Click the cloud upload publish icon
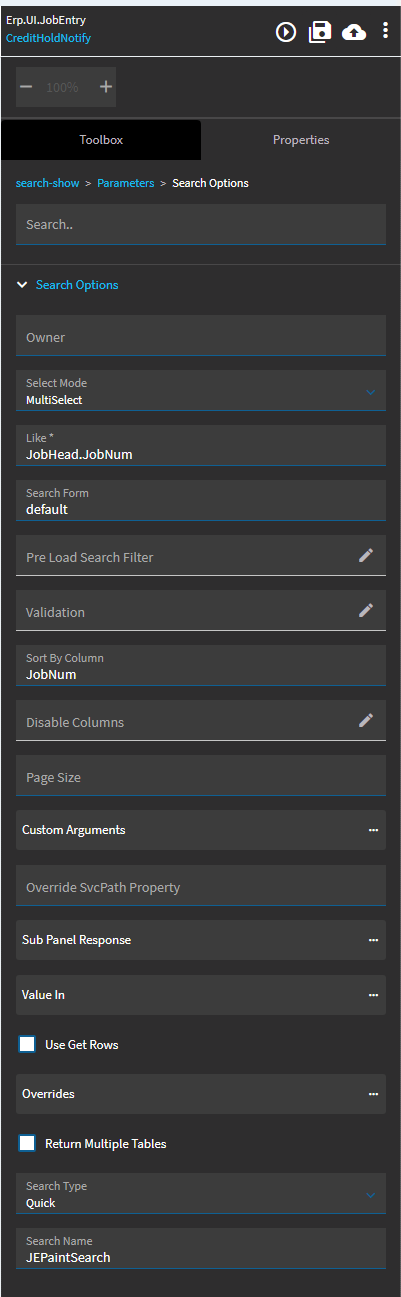The height and width of the screenshot is (1297, 401). click(x=354, y=32)
